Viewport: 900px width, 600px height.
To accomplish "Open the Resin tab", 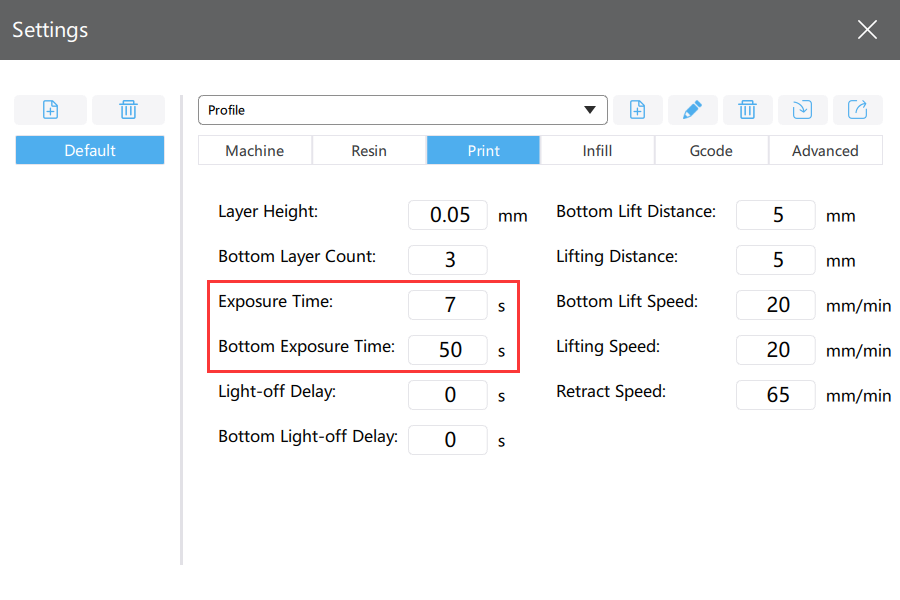I will [369, 150].
